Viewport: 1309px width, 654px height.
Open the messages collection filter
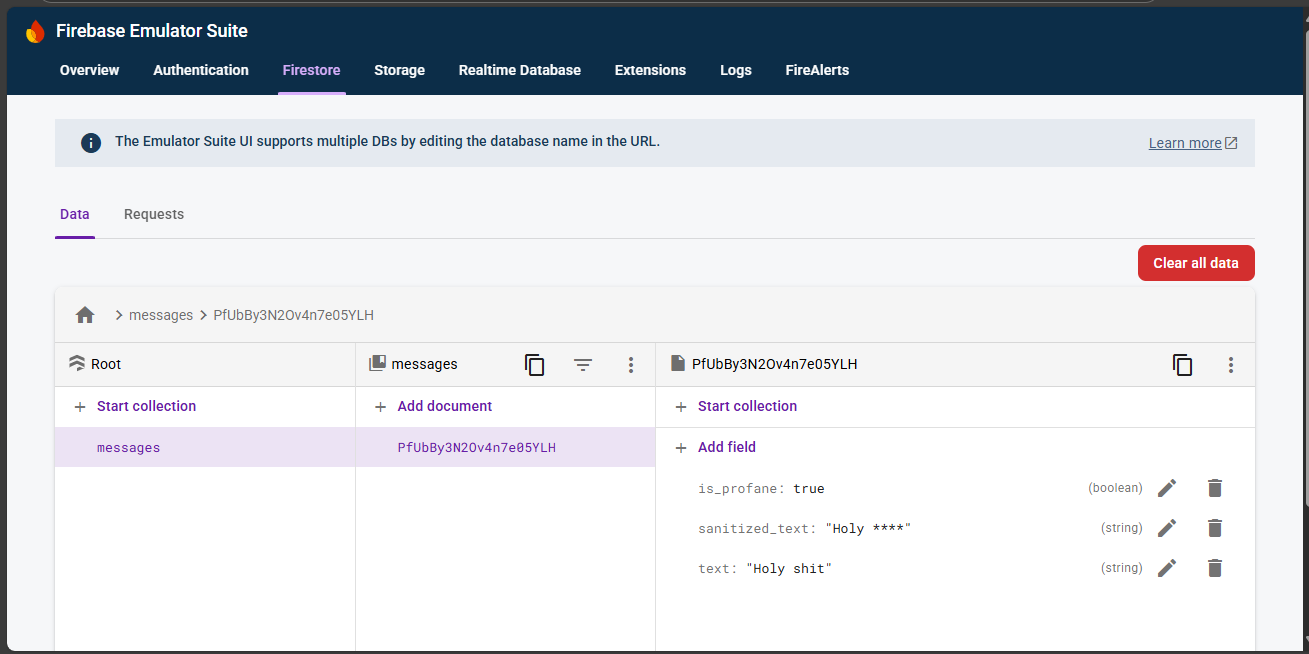(x=583, y=365)
